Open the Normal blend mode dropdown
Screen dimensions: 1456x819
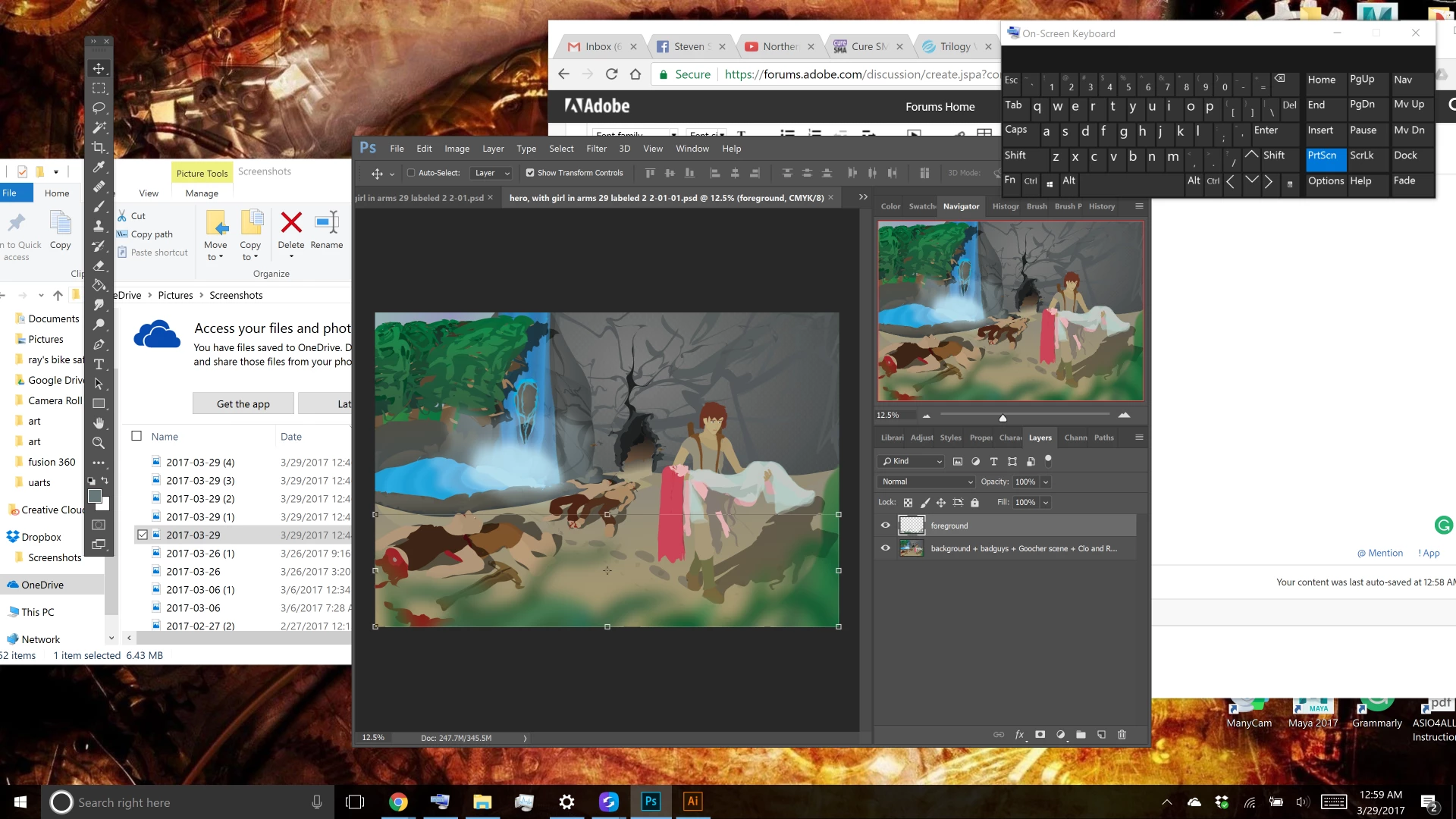[x=926, y=482]
